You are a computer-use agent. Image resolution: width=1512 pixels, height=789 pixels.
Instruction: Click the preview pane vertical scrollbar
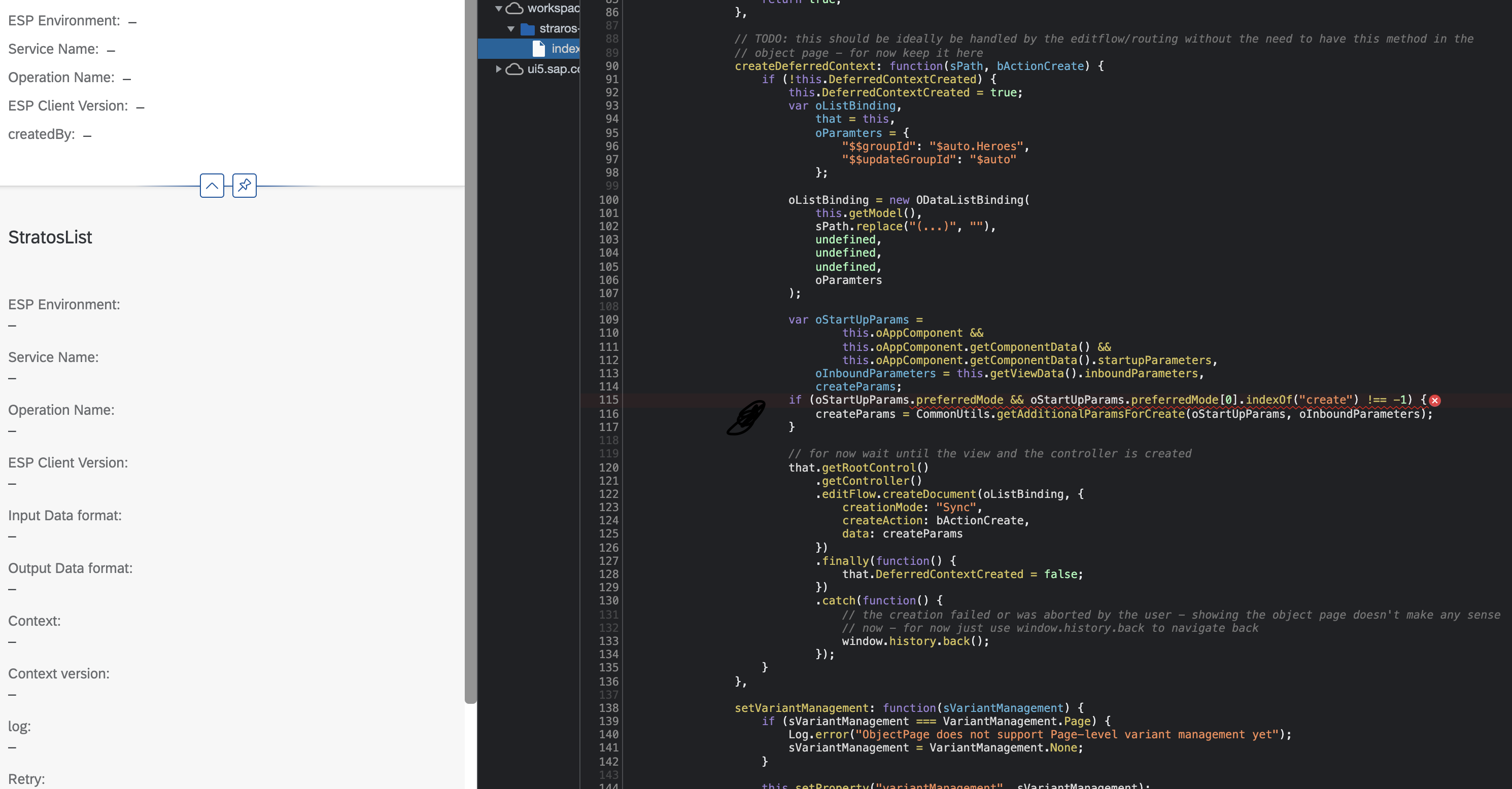[470, 352]
